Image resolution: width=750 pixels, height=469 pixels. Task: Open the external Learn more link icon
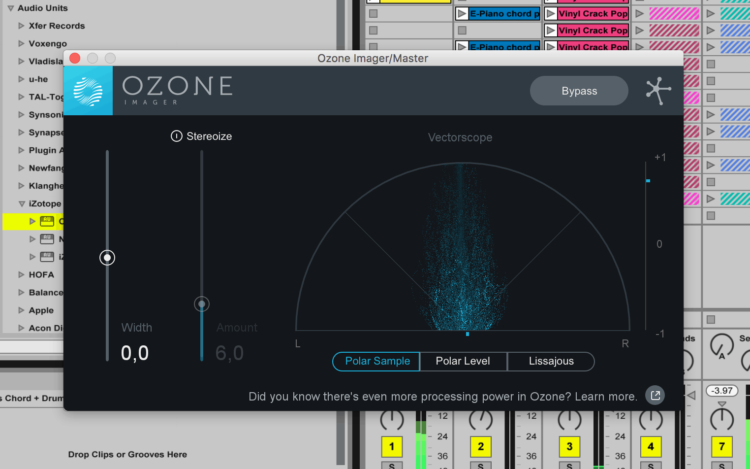point(654,396)
